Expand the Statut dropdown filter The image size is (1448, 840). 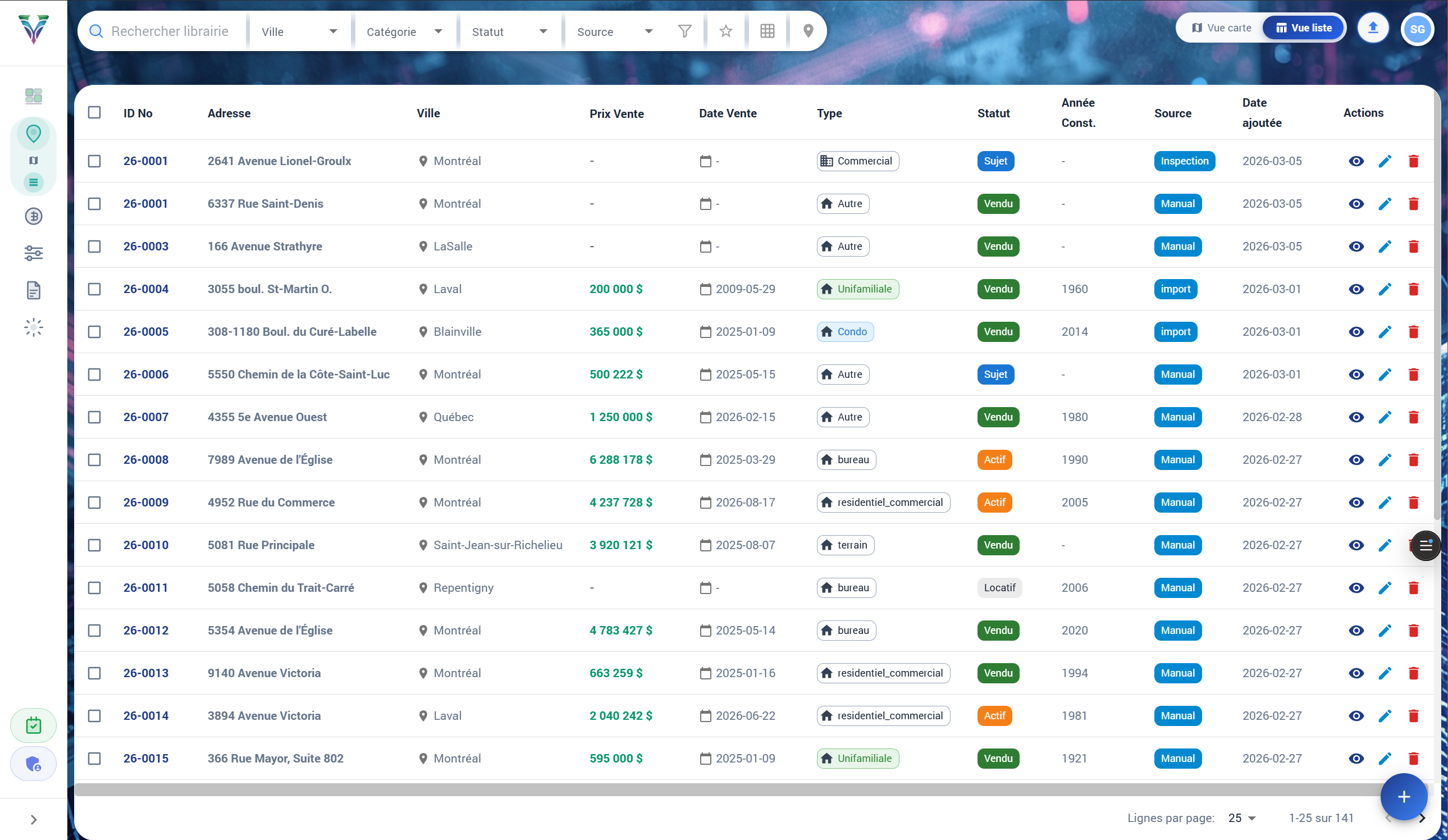point(509,31)
